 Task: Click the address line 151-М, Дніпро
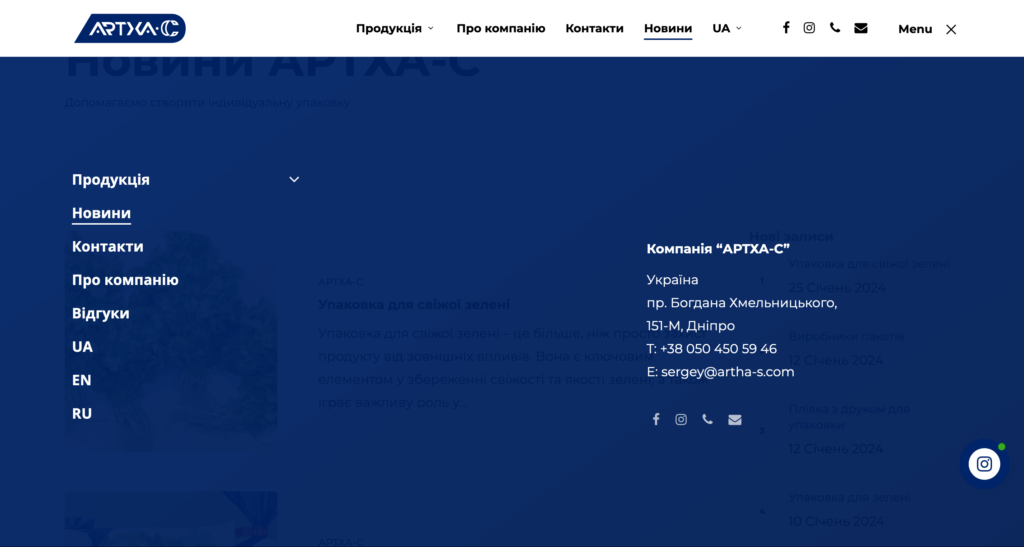(x=690, y=326)
